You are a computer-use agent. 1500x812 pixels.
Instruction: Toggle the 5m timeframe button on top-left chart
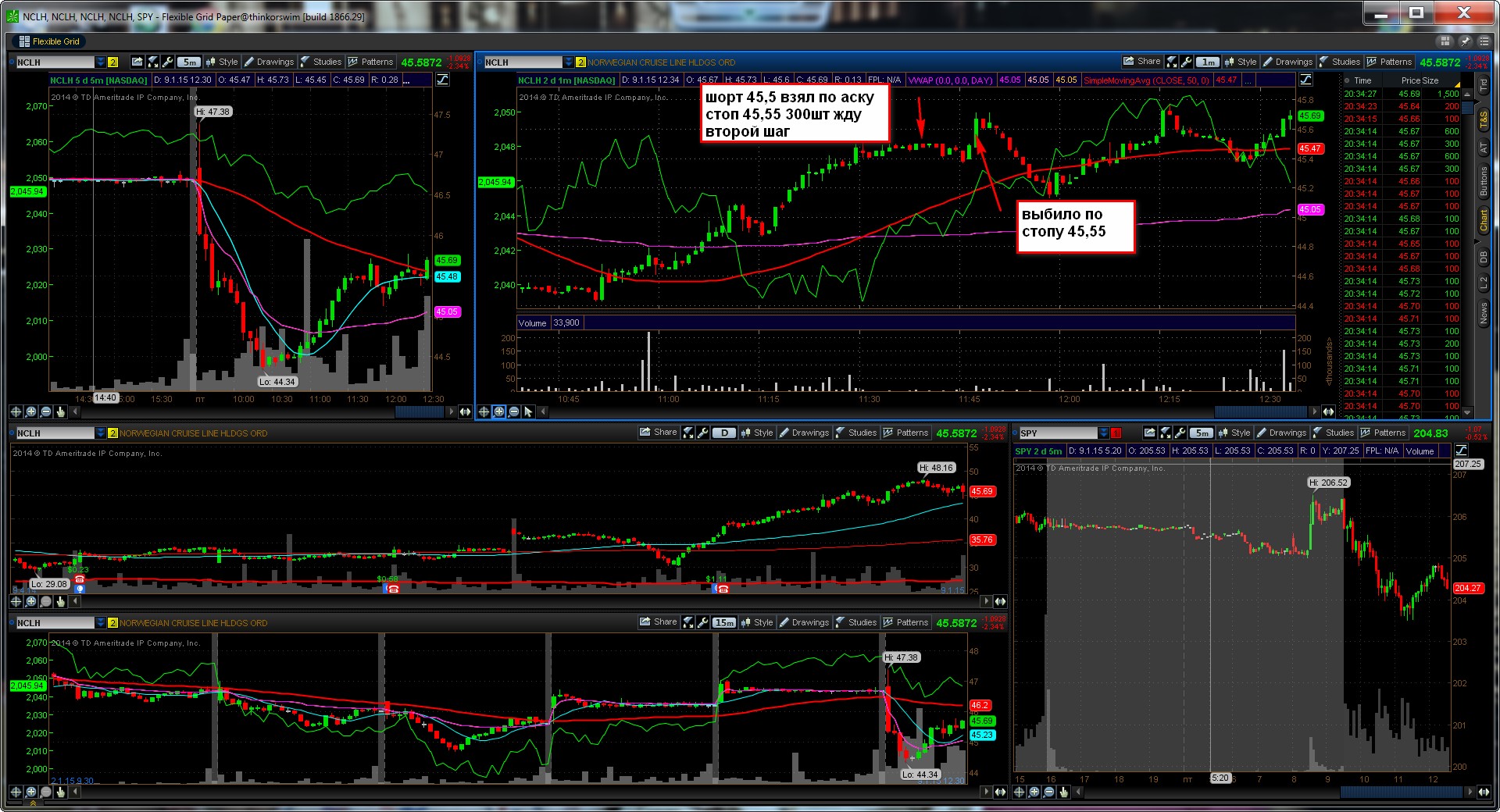tap(189, 62)
